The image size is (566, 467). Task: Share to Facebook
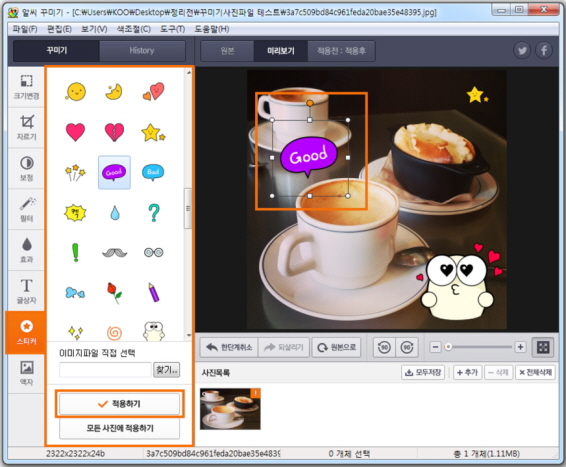click(x=544, y=51)
